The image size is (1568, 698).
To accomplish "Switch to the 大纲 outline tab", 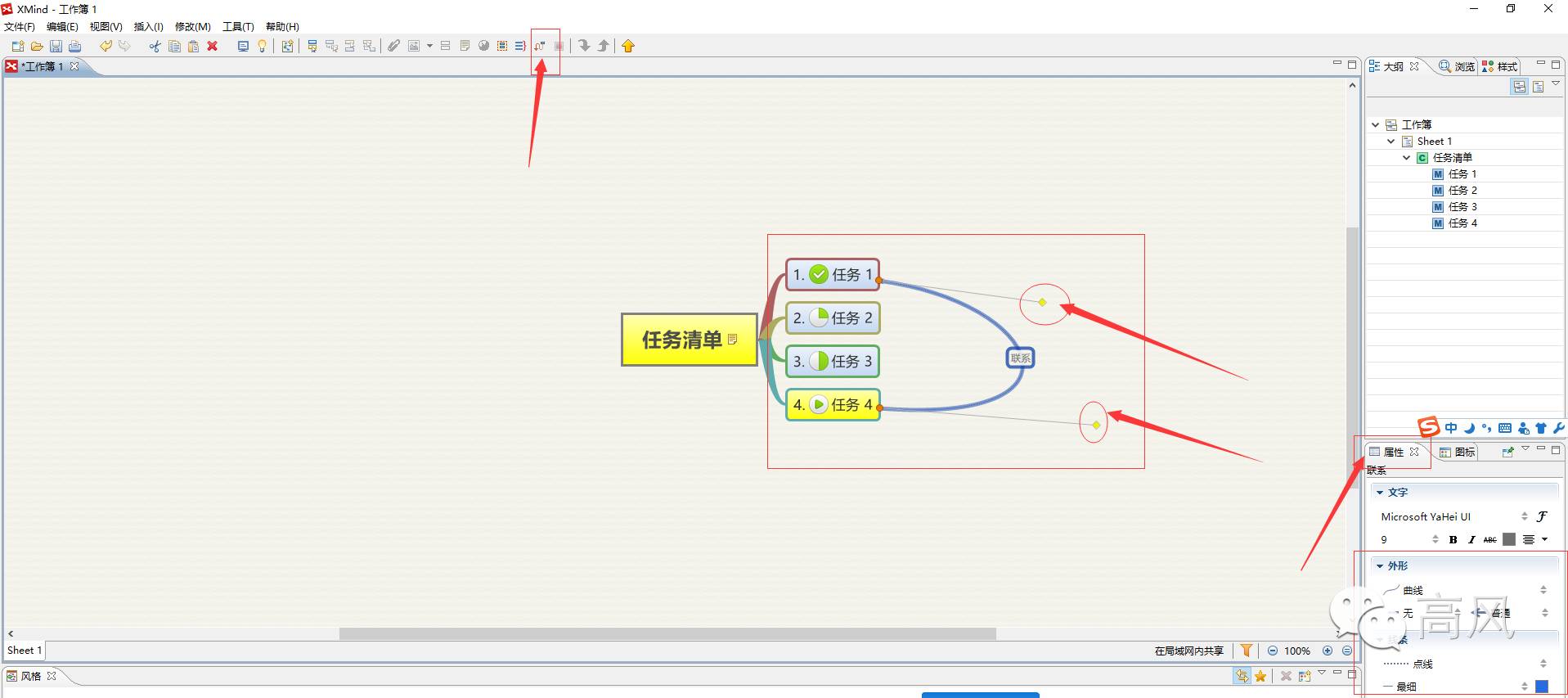I will tap(1393, 66).
